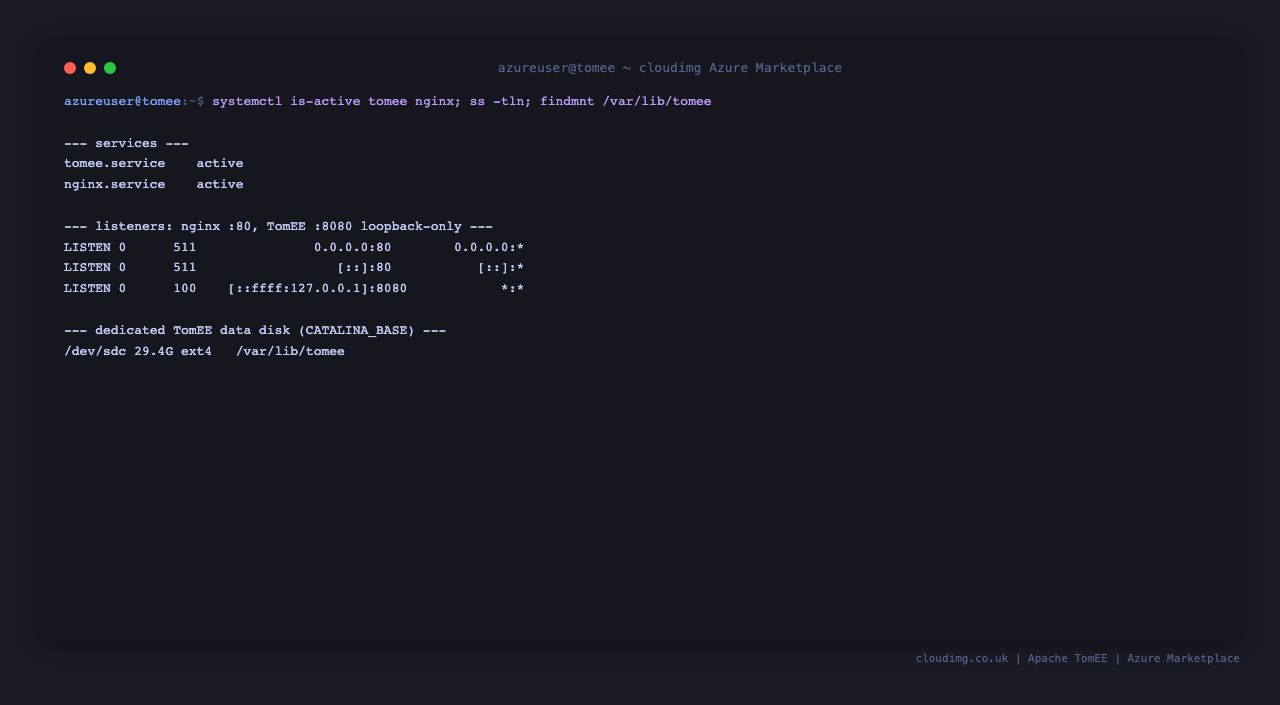Click the '/dev/sdc' device name
Screen dimensions: 1280x705
[95, 351]
